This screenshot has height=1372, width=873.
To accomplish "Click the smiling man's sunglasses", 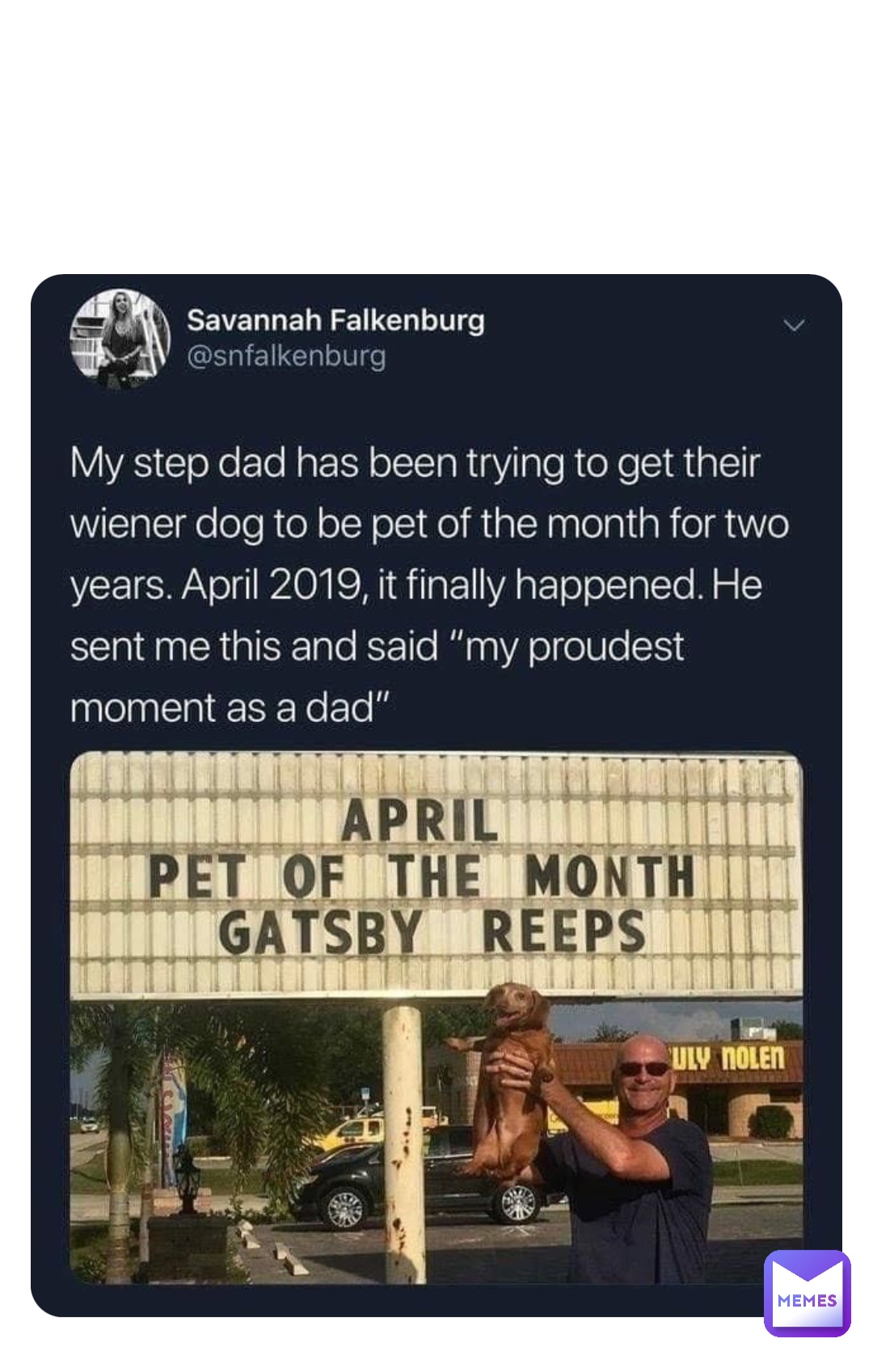I will tap(643, 1069).
